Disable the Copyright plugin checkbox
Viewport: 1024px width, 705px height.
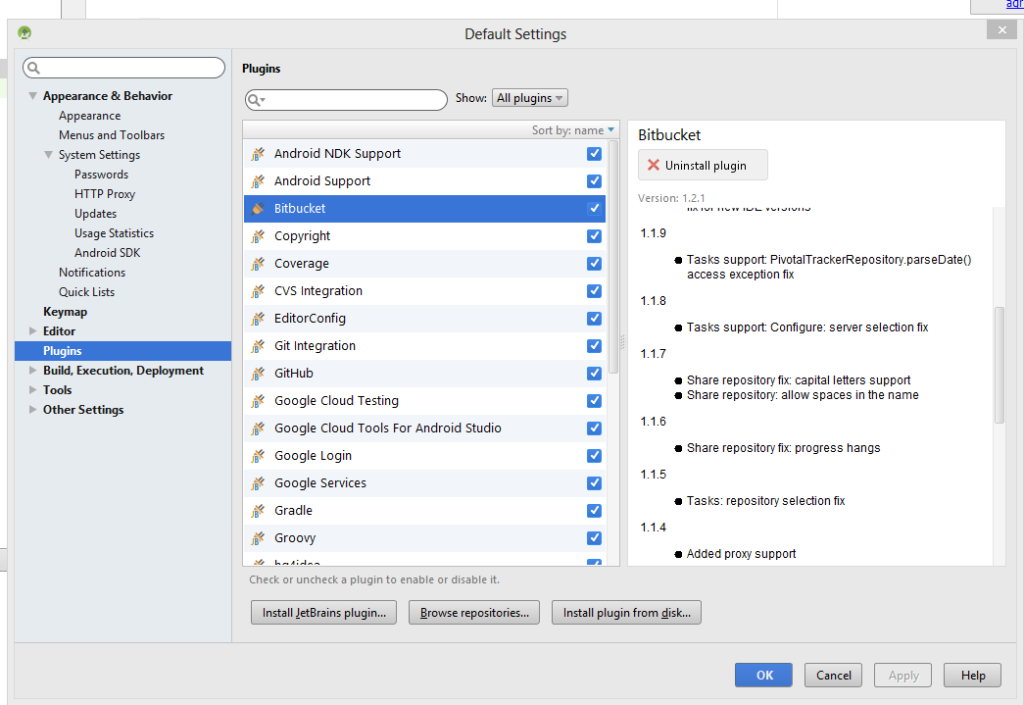[x=594, y=236]
